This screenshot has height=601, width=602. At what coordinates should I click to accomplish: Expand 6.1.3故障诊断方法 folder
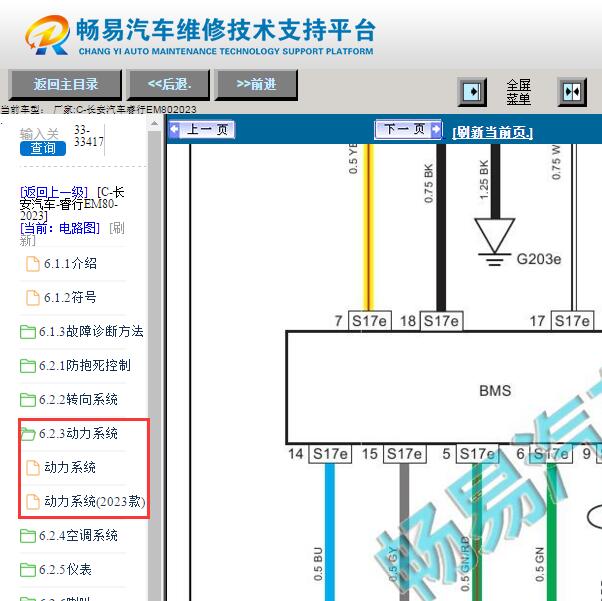[91, 331]
